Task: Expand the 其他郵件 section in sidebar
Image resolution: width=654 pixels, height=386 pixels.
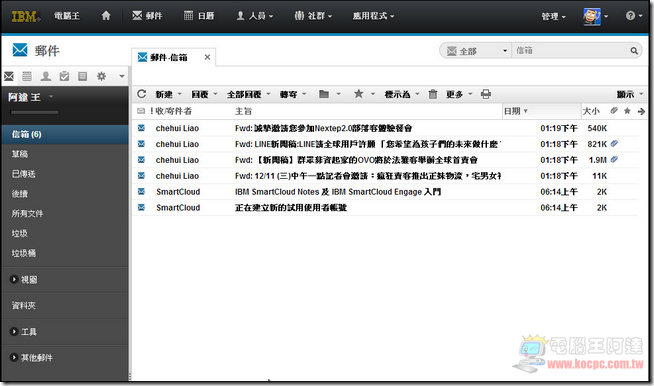Action: point(31,358)
